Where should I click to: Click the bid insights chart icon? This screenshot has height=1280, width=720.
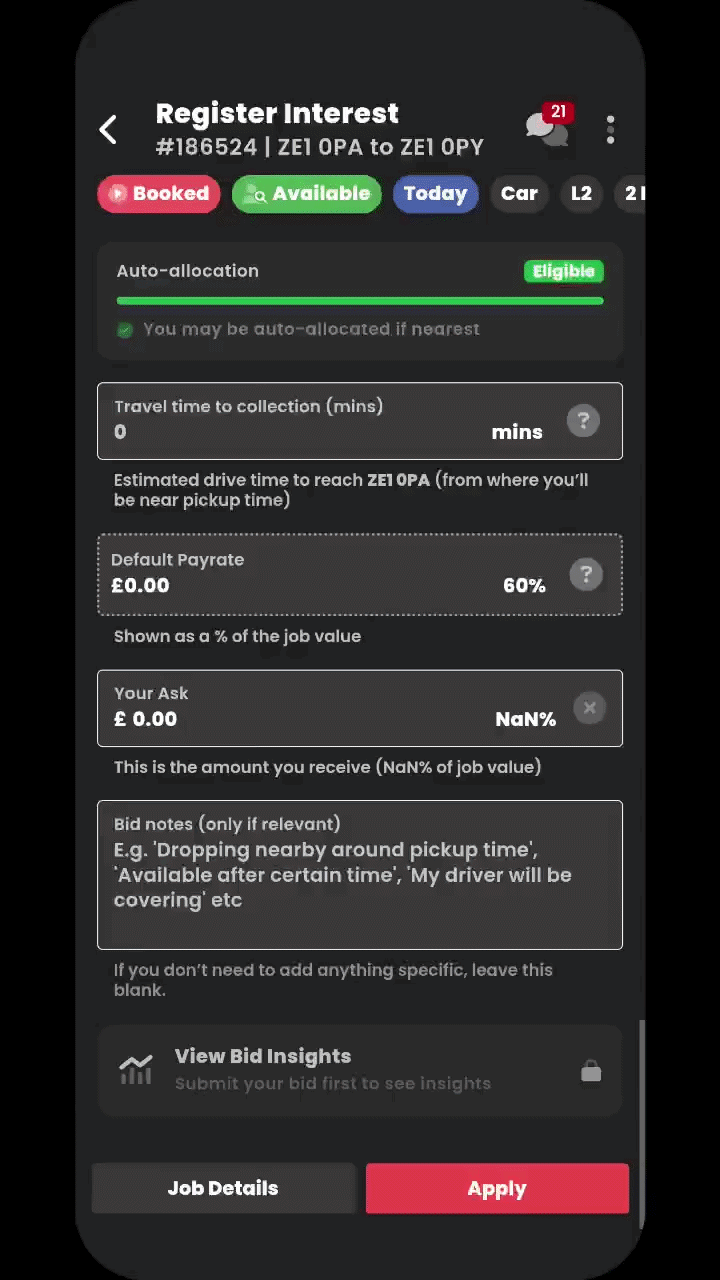click(x=136, y=1070)
